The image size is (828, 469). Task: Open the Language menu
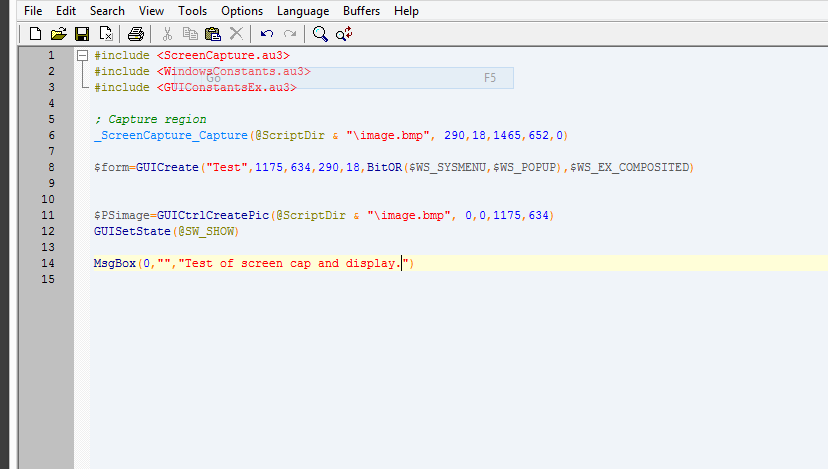tap(303, 11)
